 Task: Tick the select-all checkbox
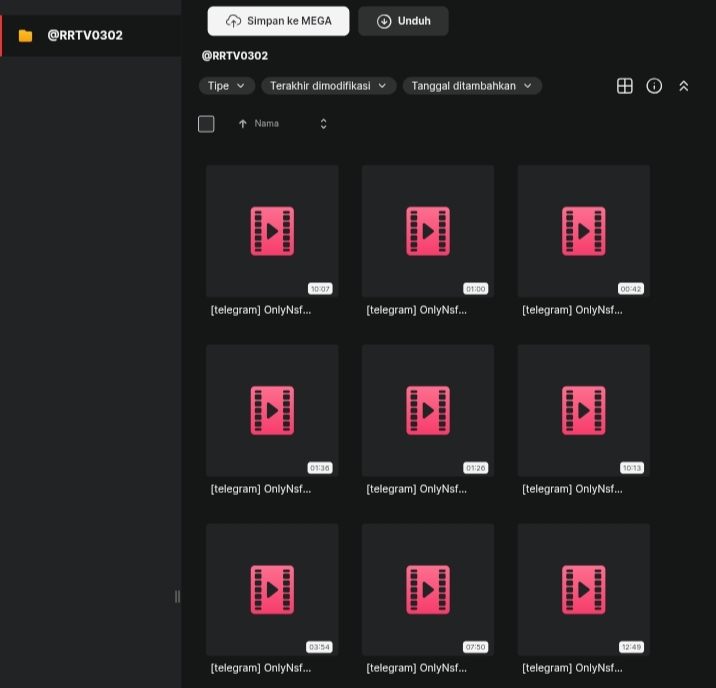[x=206, y=124]
